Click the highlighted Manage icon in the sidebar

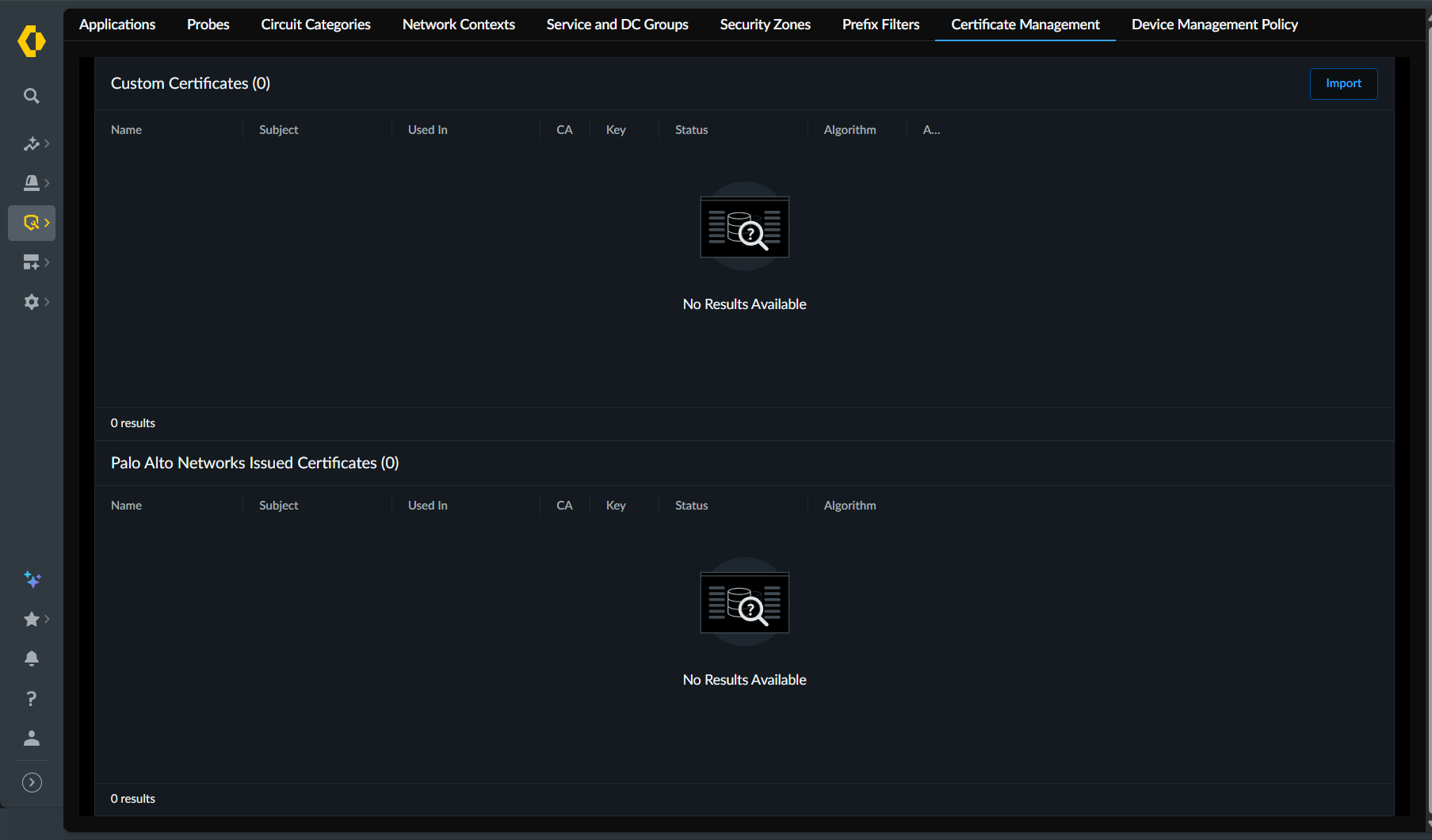(x=31, y=223)
